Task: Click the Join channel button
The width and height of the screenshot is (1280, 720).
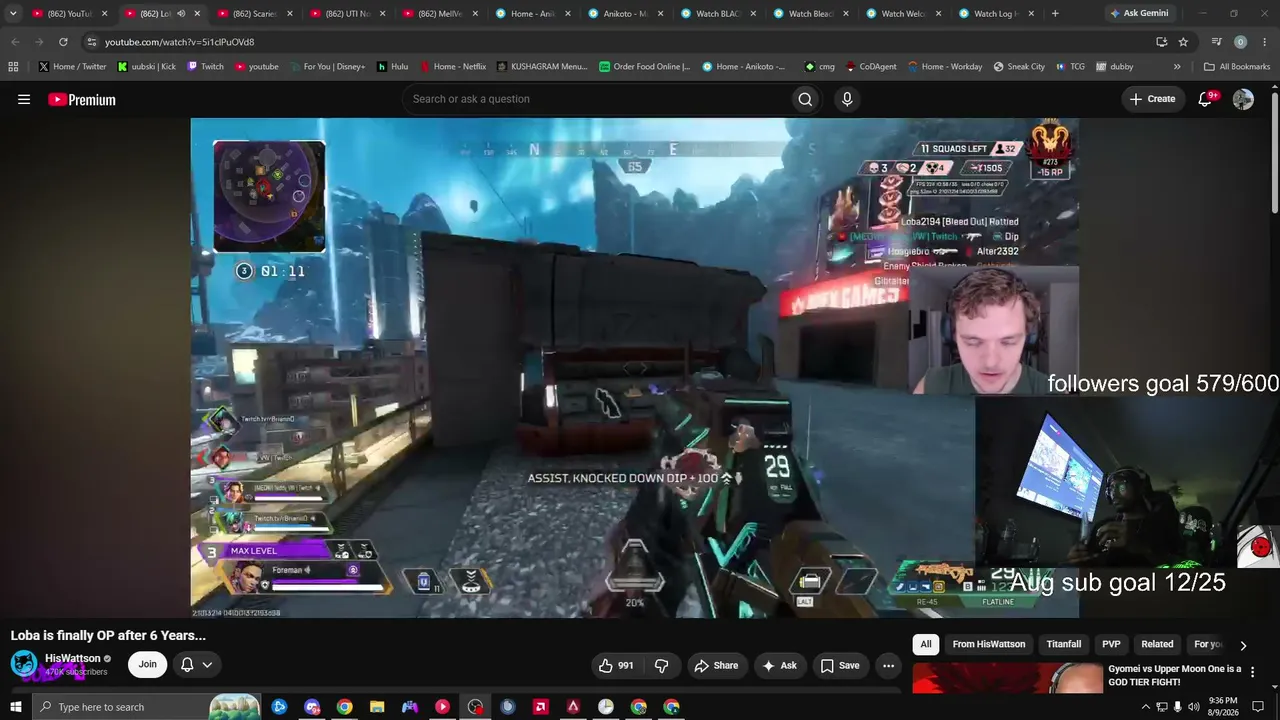Action: [x=148, y=664]
